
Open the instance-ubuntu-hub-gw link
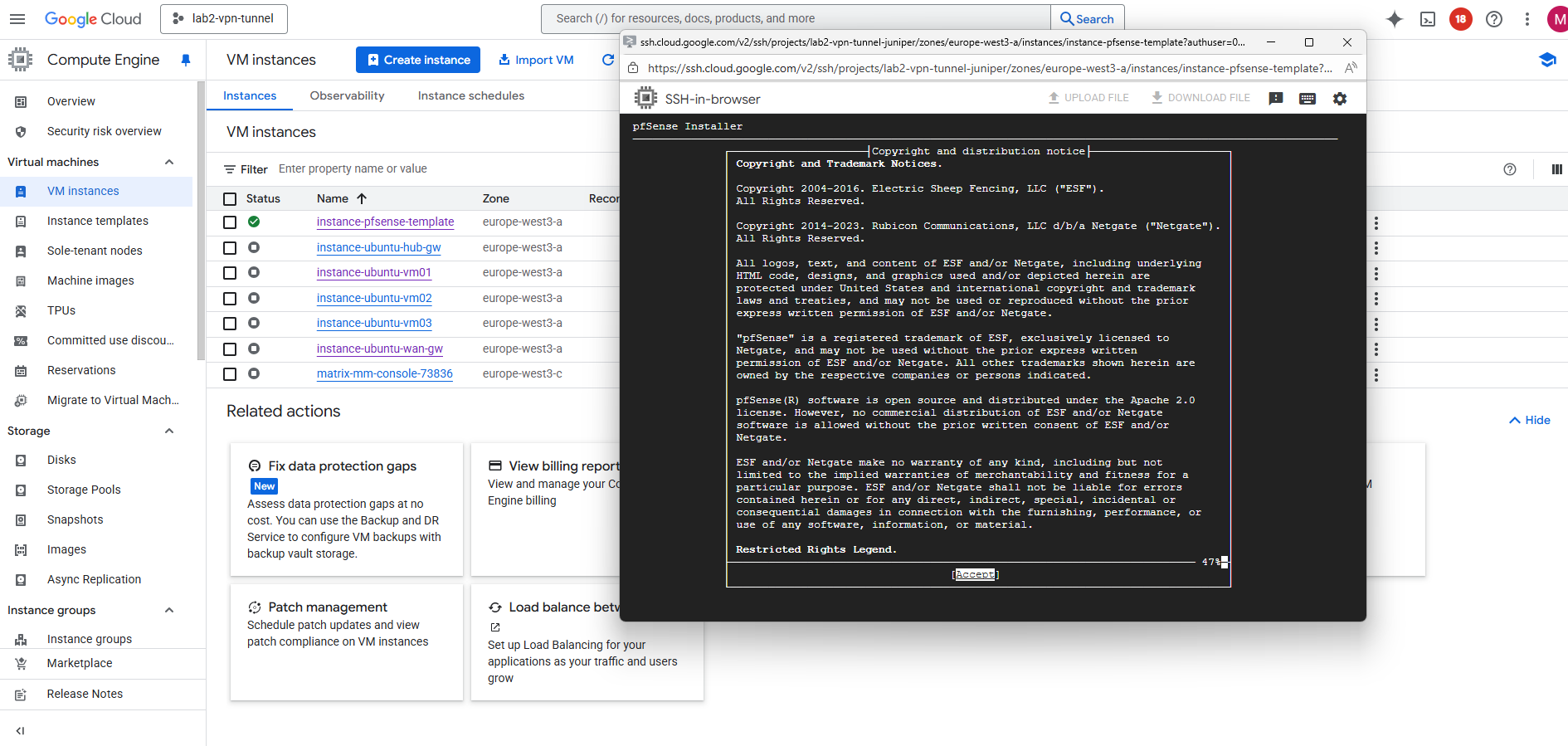(x=378, y=247)
